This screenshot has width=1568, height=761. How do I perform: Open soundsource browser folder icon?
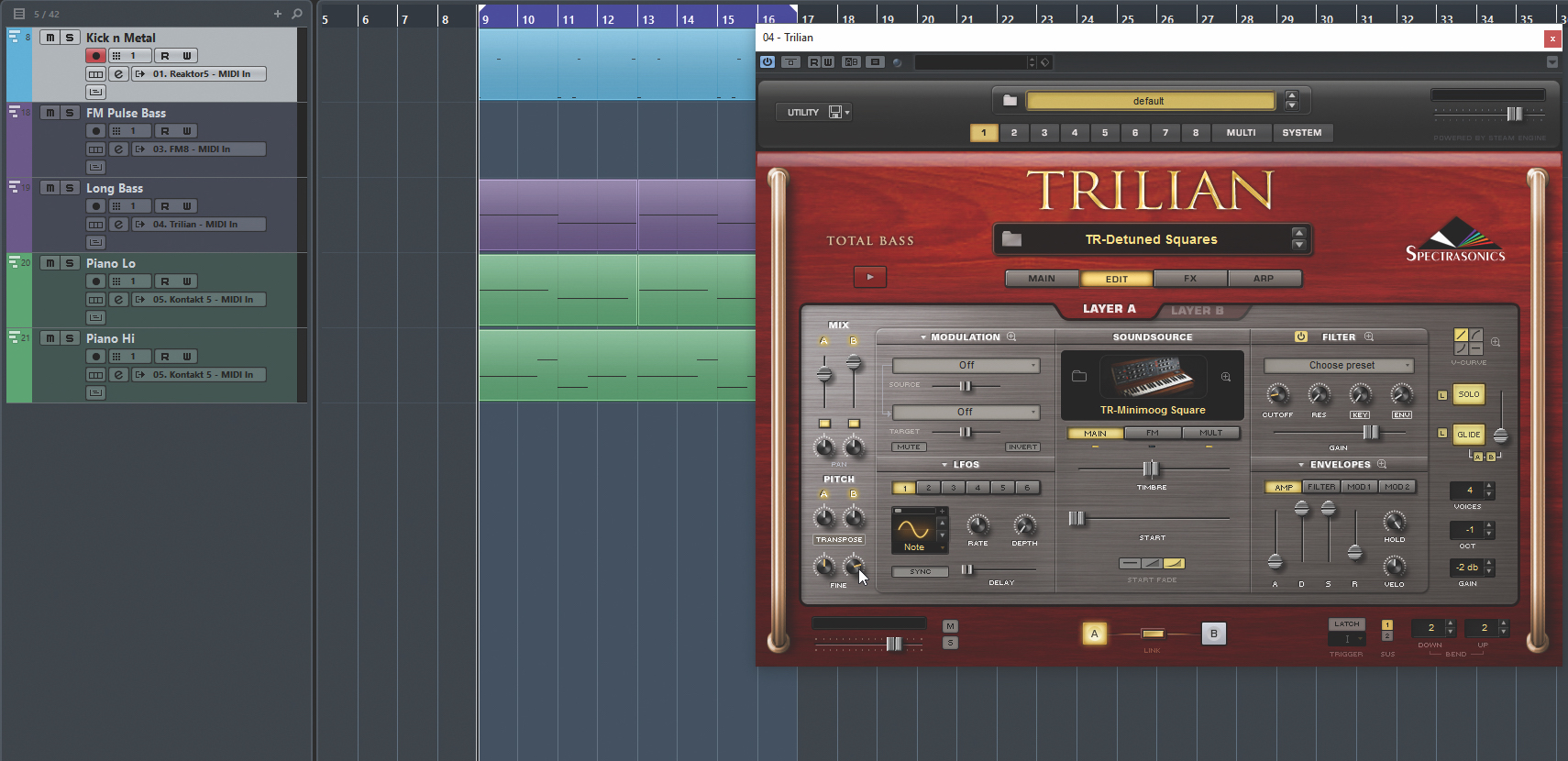(x=1079, y=376)
